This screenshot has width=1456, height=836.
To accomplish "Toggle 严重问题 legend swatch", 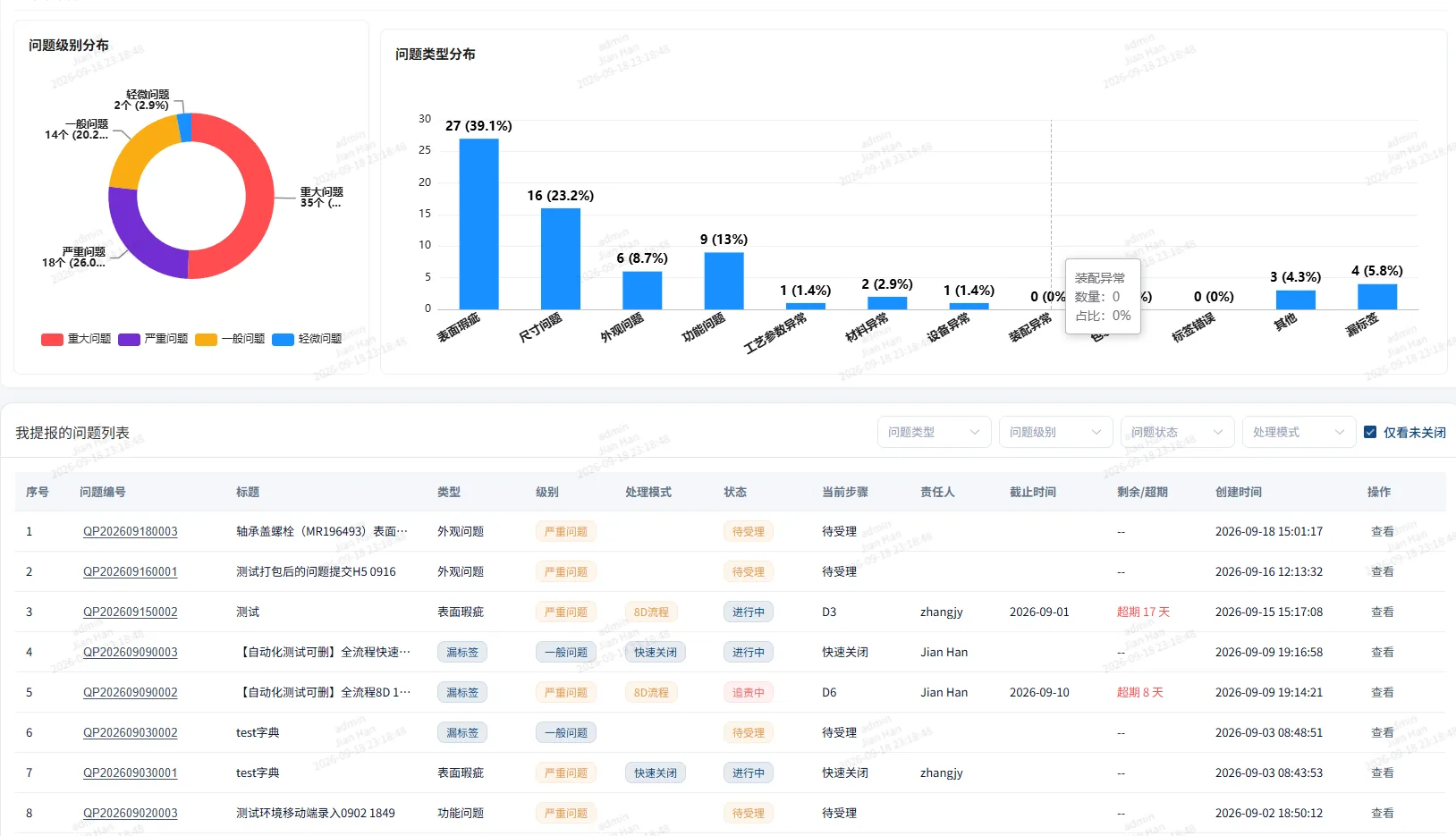I will click(129, 339).
